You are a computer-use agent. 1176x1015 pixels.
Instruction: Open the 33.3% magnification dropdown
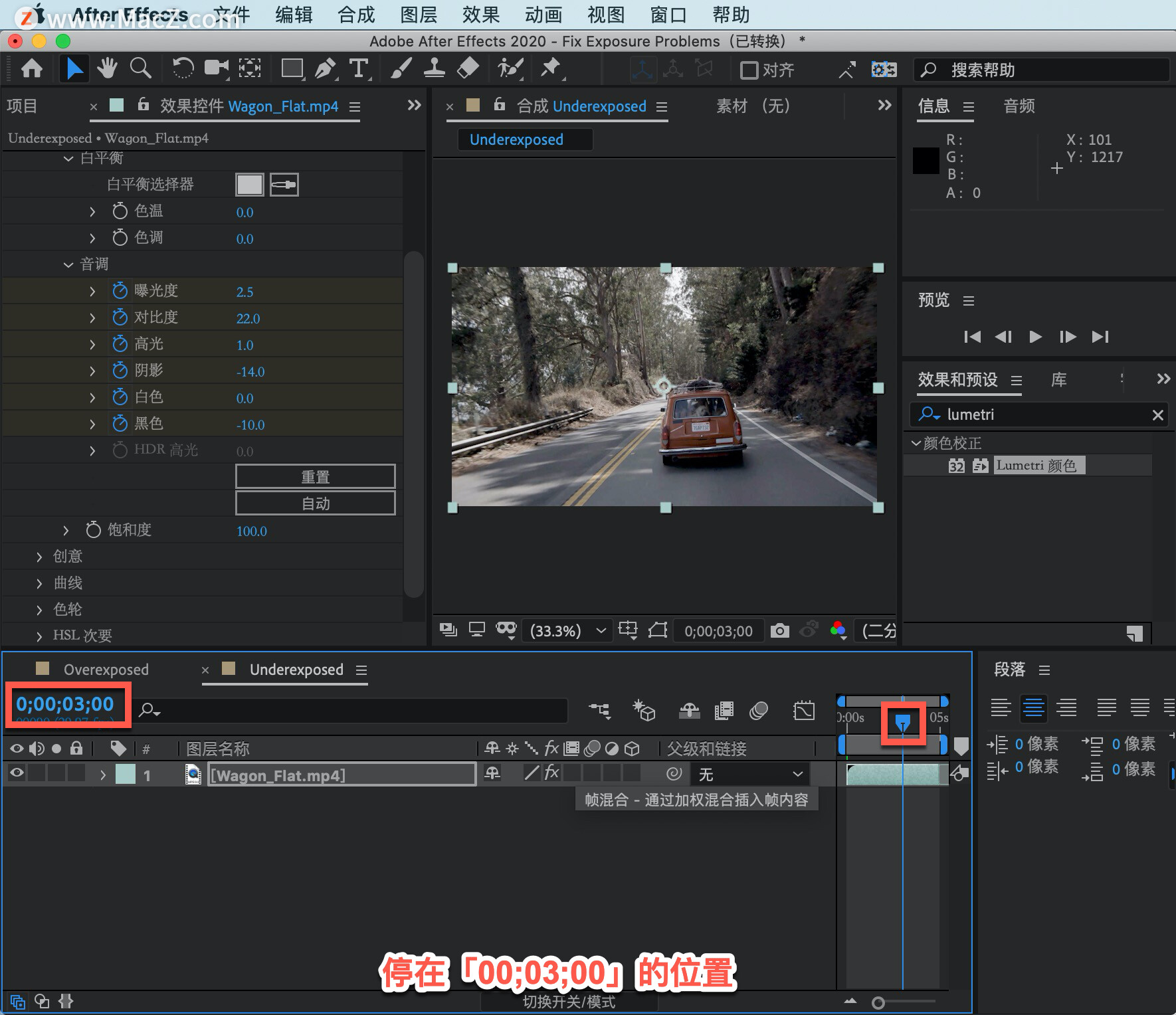click(567, 630)
